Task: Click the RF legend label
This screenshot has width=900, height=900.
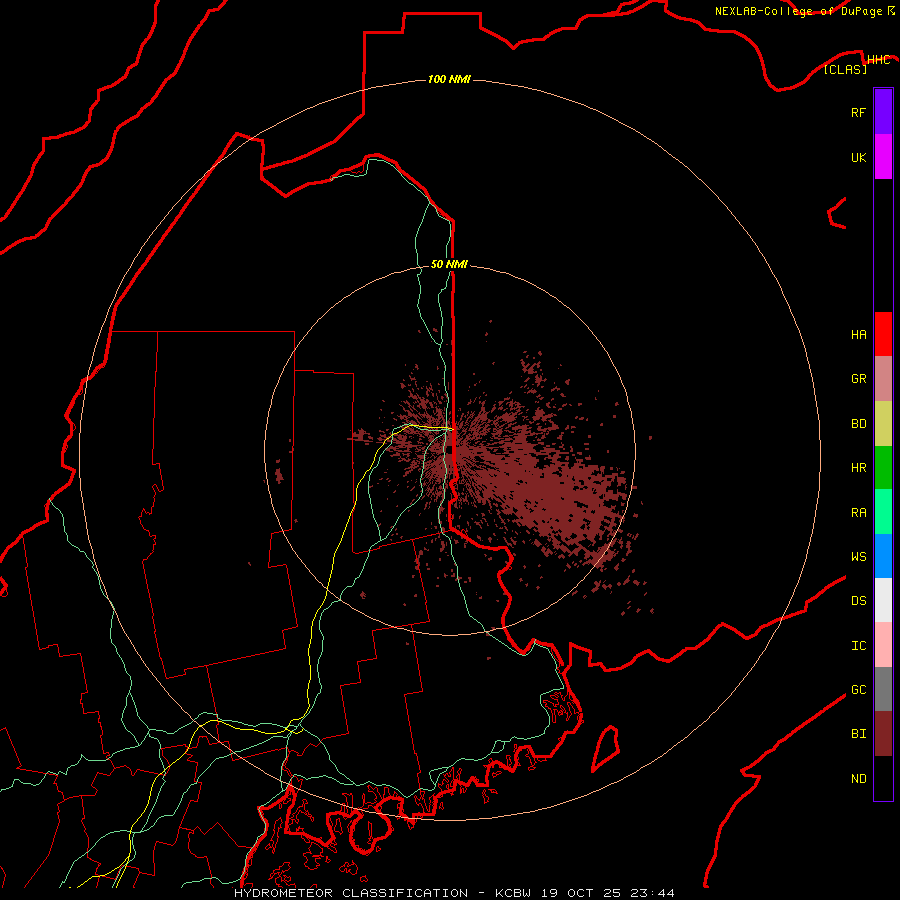Action: pos(858,112)
